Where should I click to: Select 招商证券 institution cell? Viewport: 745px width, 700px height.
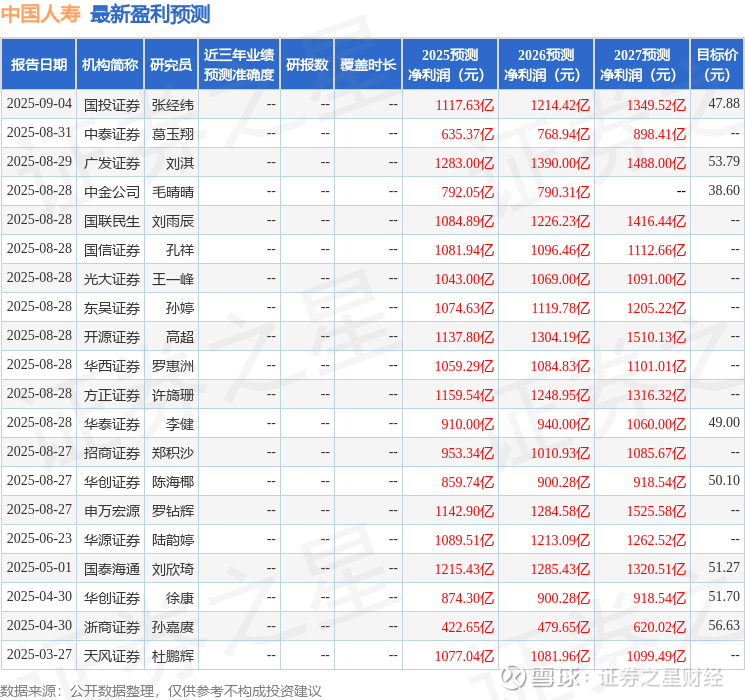click(x=112, y=453)
